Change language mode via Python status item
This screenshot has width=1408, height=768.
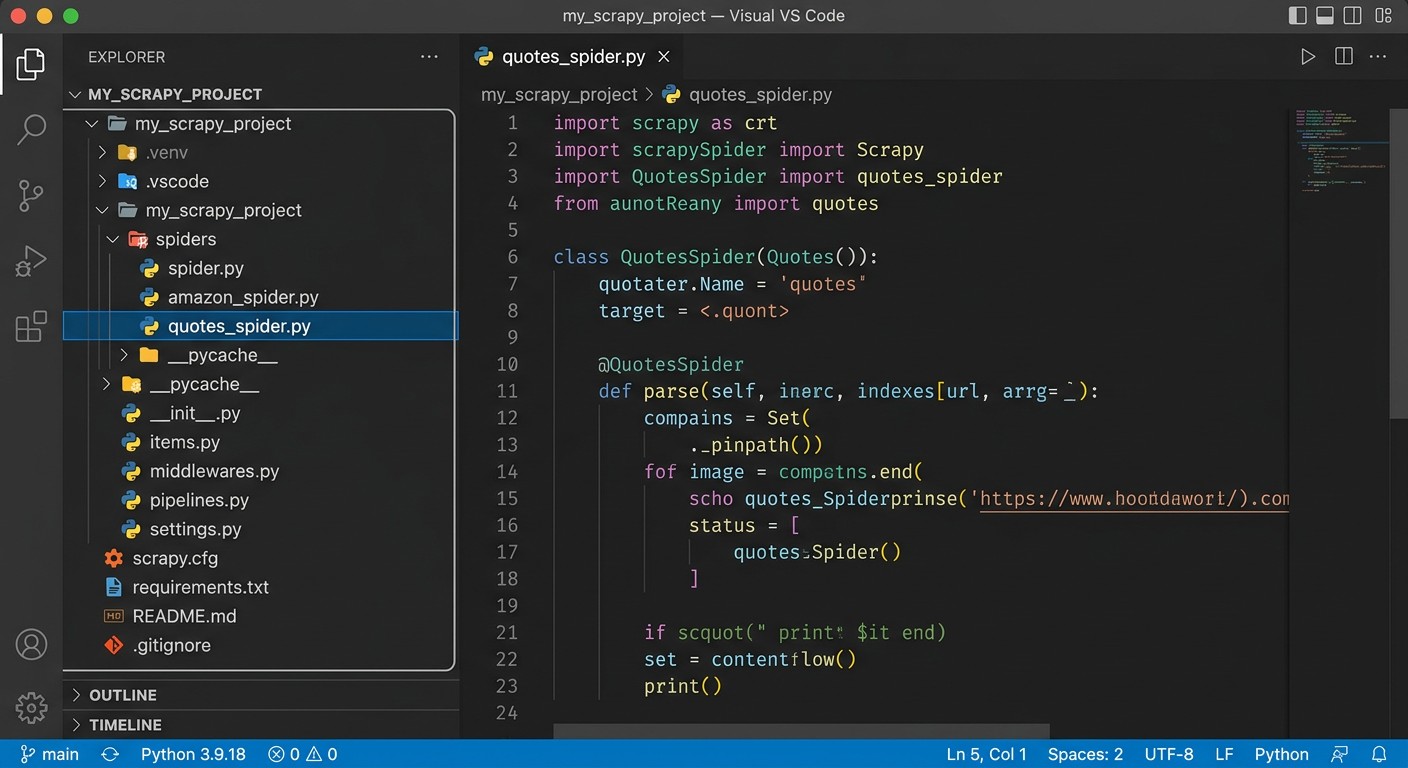click(1281, 754)
